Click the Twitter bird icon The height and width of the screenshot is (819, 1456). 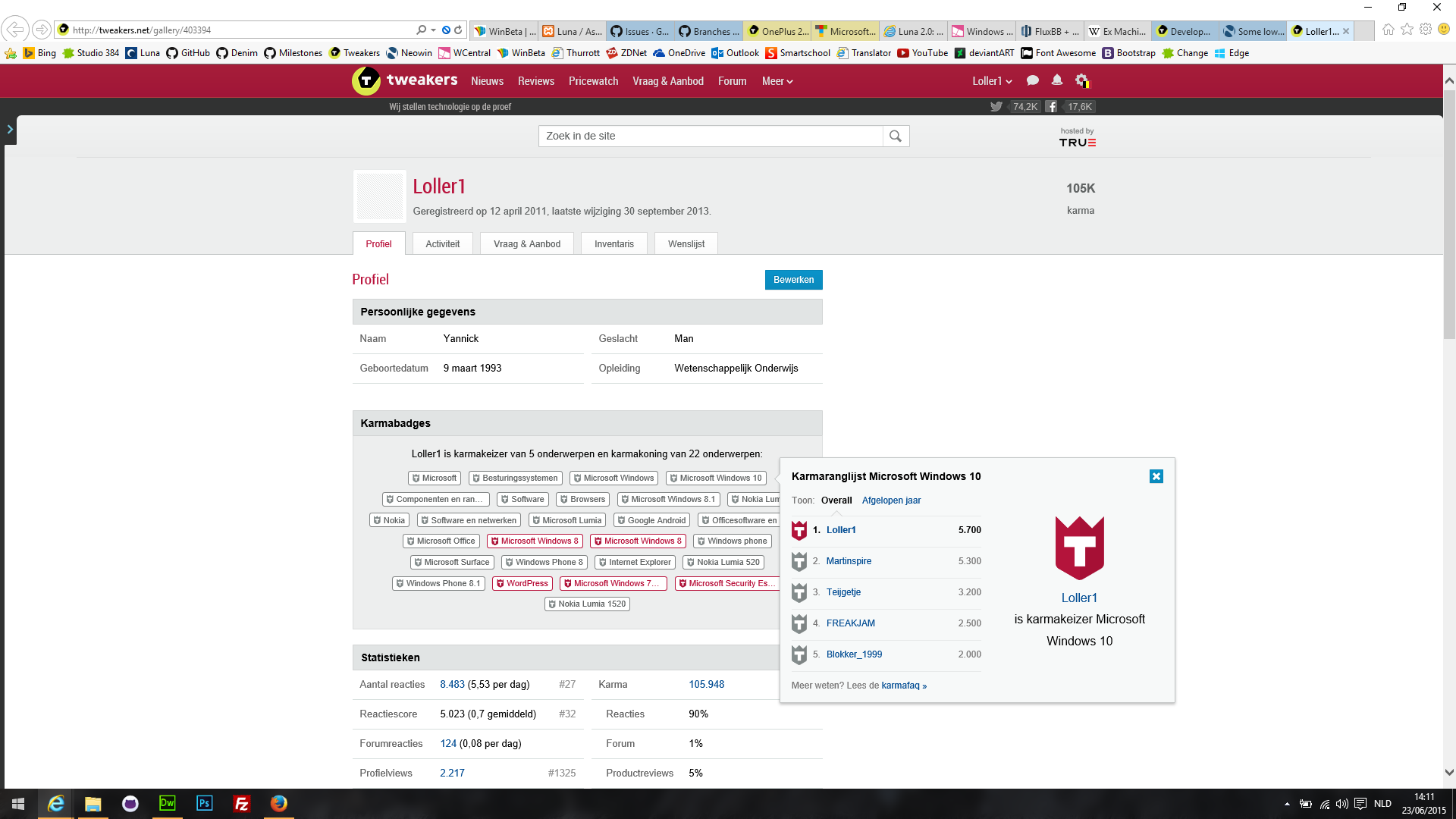[x=996, y=107]
